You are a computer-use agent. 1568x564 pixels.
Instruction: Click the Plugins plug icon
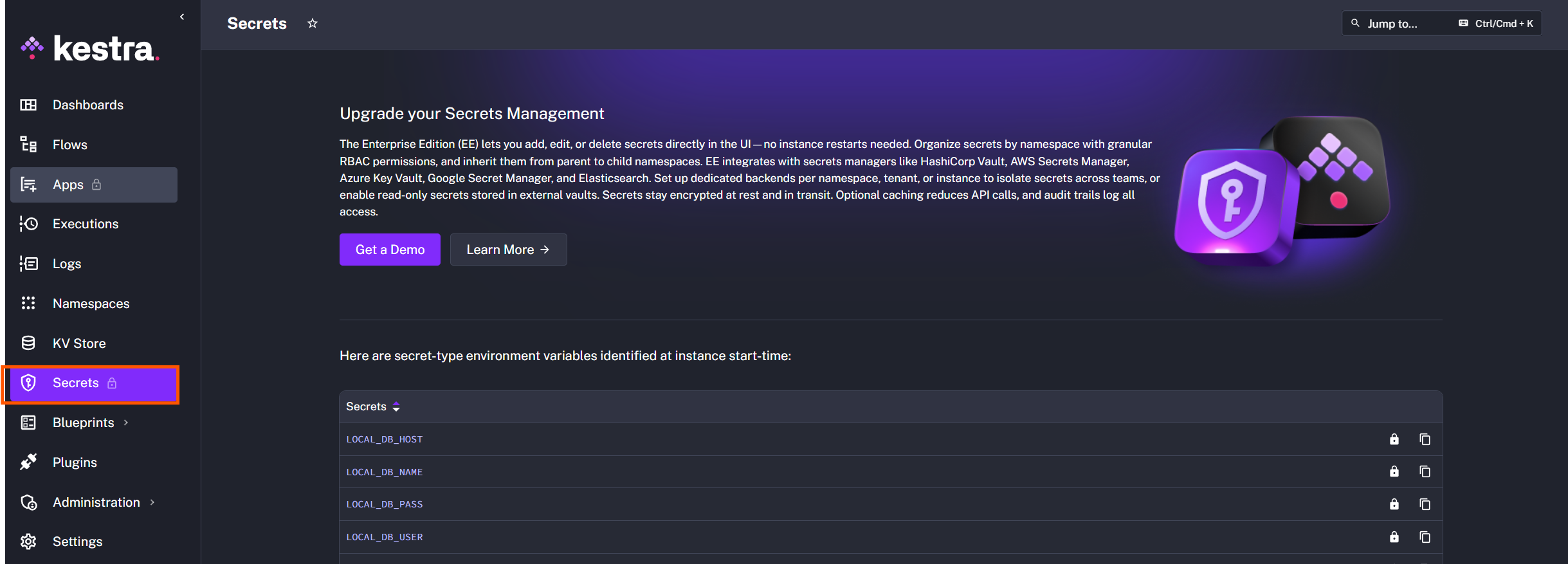pyautogui.click(x=28, y=462)
